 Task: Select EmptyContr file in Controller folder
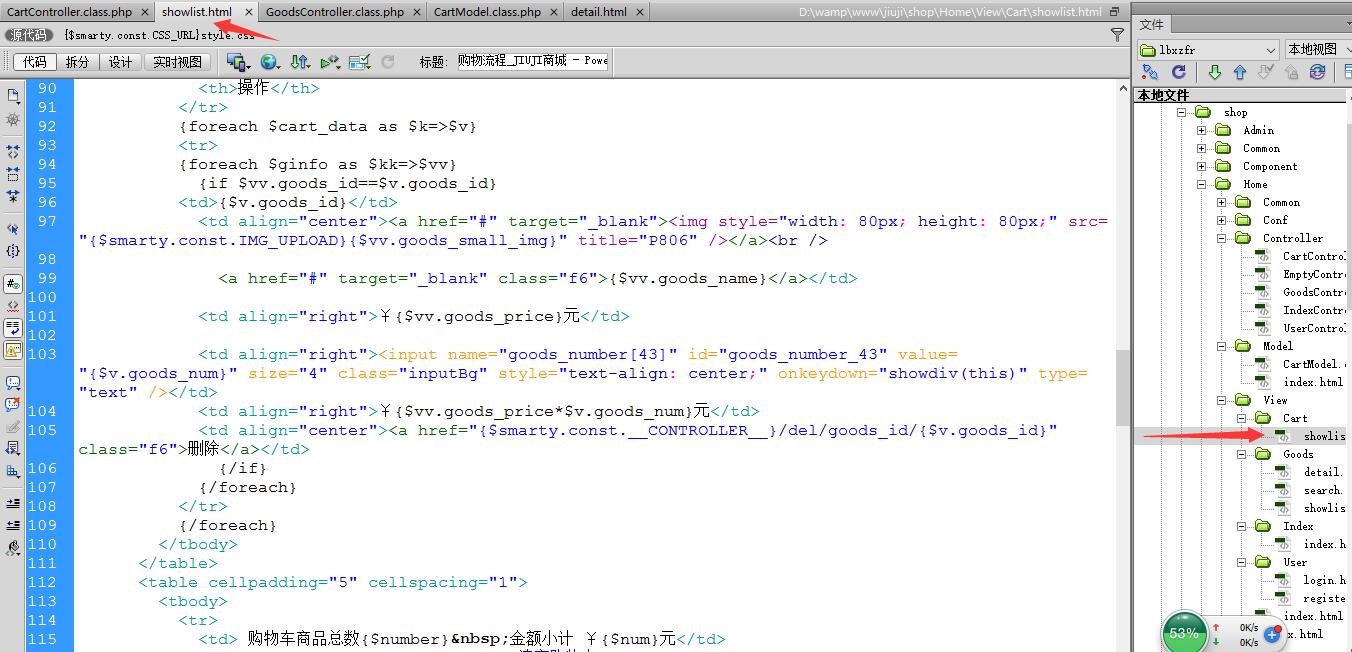pos(1314,274)
